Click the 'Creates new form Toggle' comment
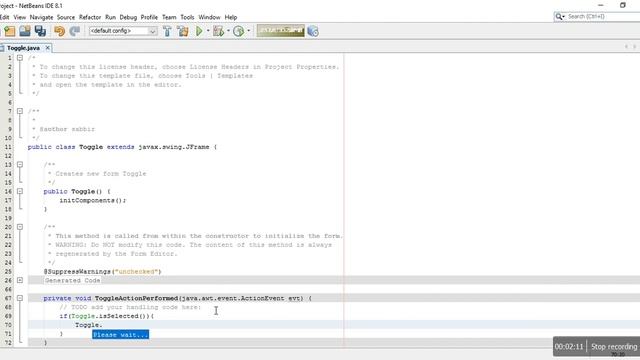The height and width of the screenshot is (360, 640). click(x=97, y=173)
